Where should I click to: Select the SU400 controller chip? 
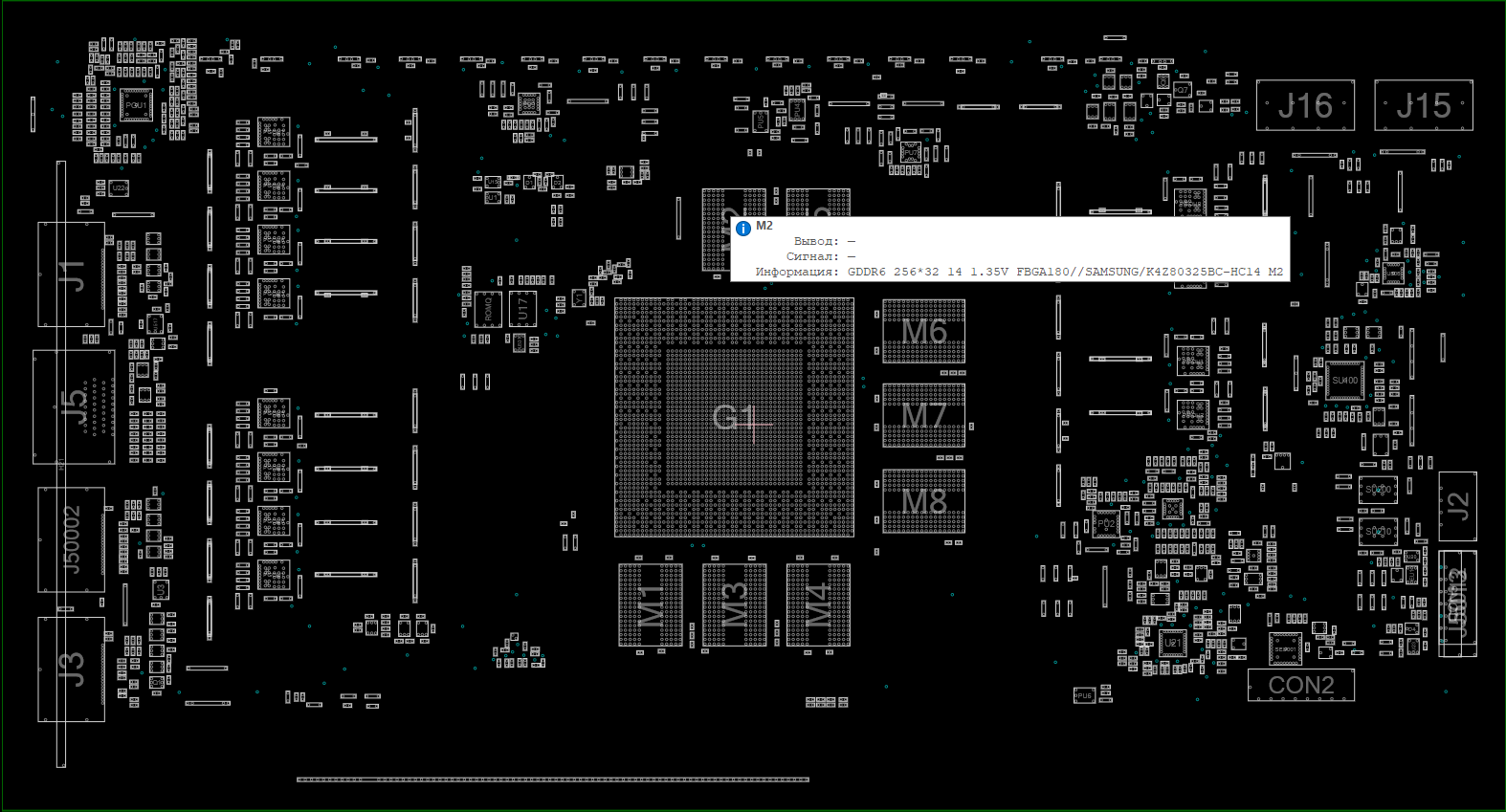[x=1344, y=381]
